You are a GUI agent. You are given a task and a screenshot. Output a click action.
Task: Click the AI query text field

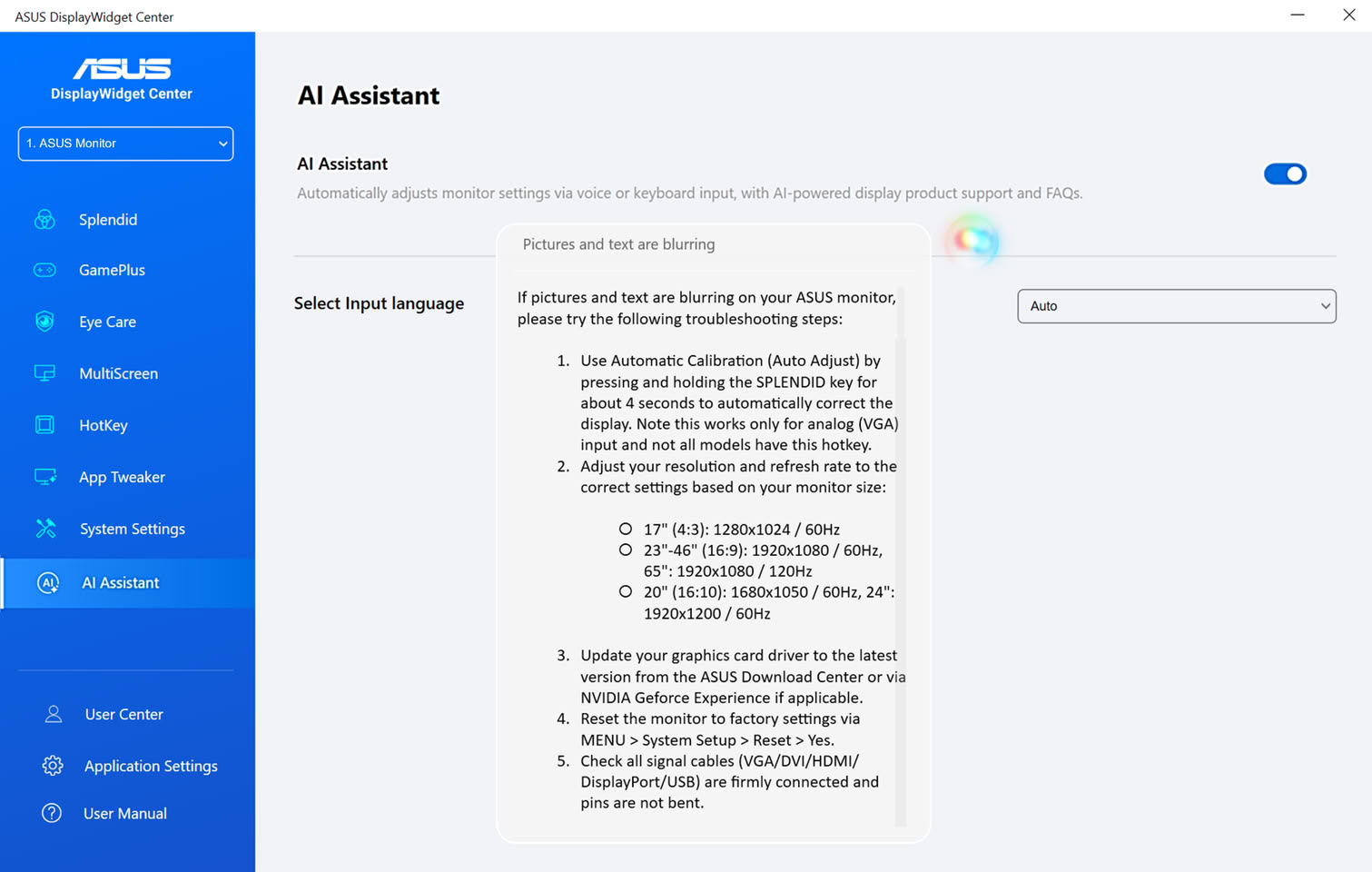click(x=713, y=244)
